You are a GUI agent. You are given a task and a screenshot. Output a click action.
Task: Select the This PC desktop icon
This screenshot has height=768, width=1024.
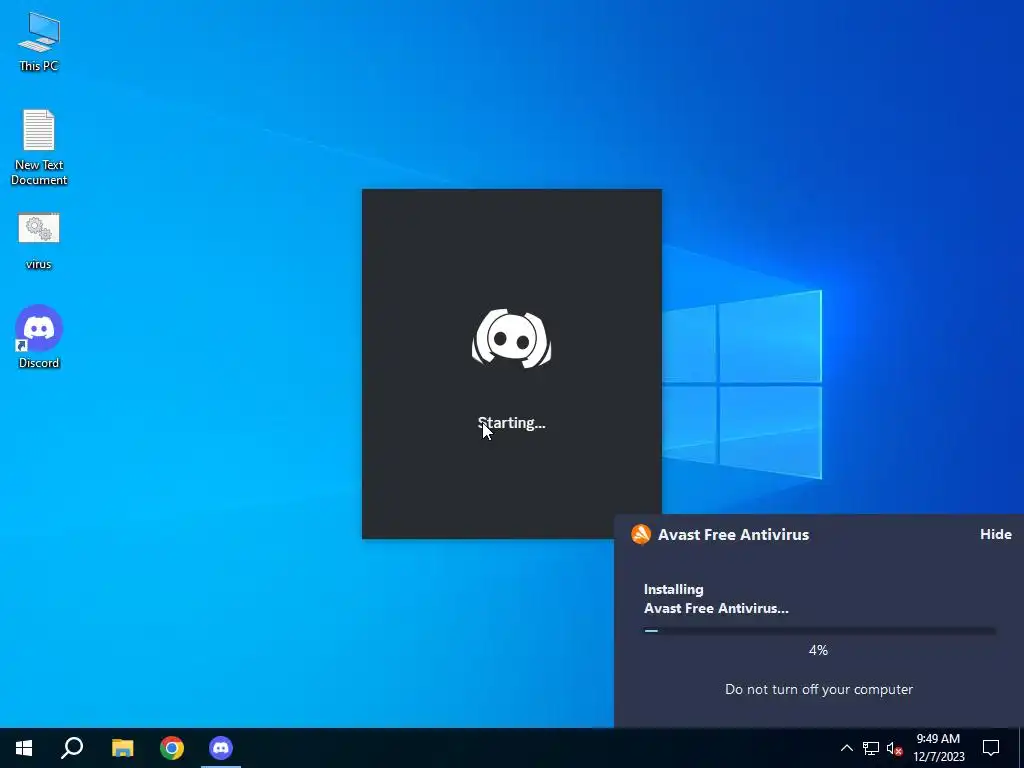pos(39,40)
